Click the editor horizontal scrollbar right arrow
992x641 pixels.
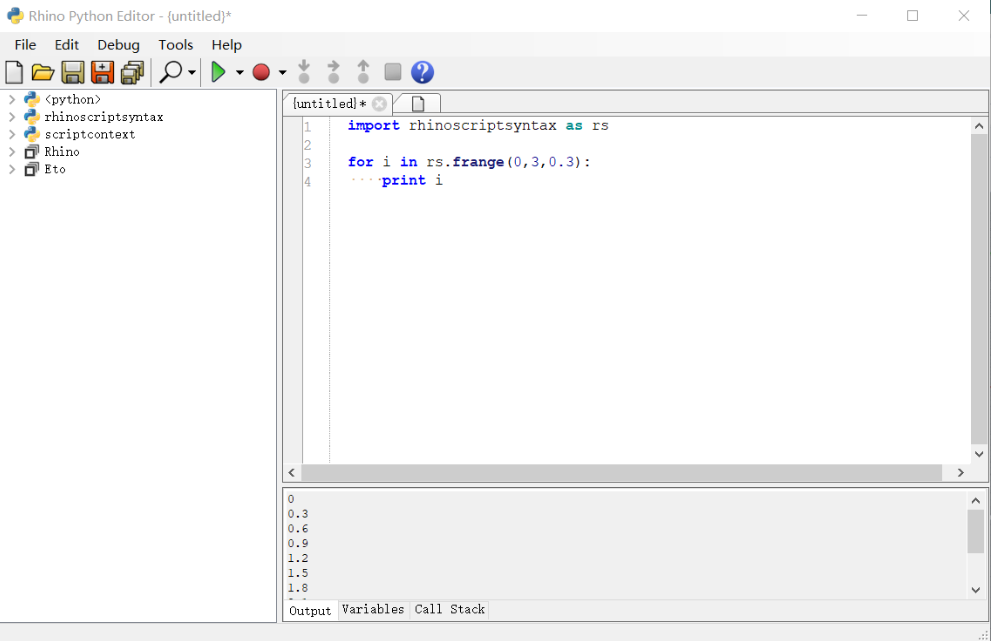click(960, 473)
